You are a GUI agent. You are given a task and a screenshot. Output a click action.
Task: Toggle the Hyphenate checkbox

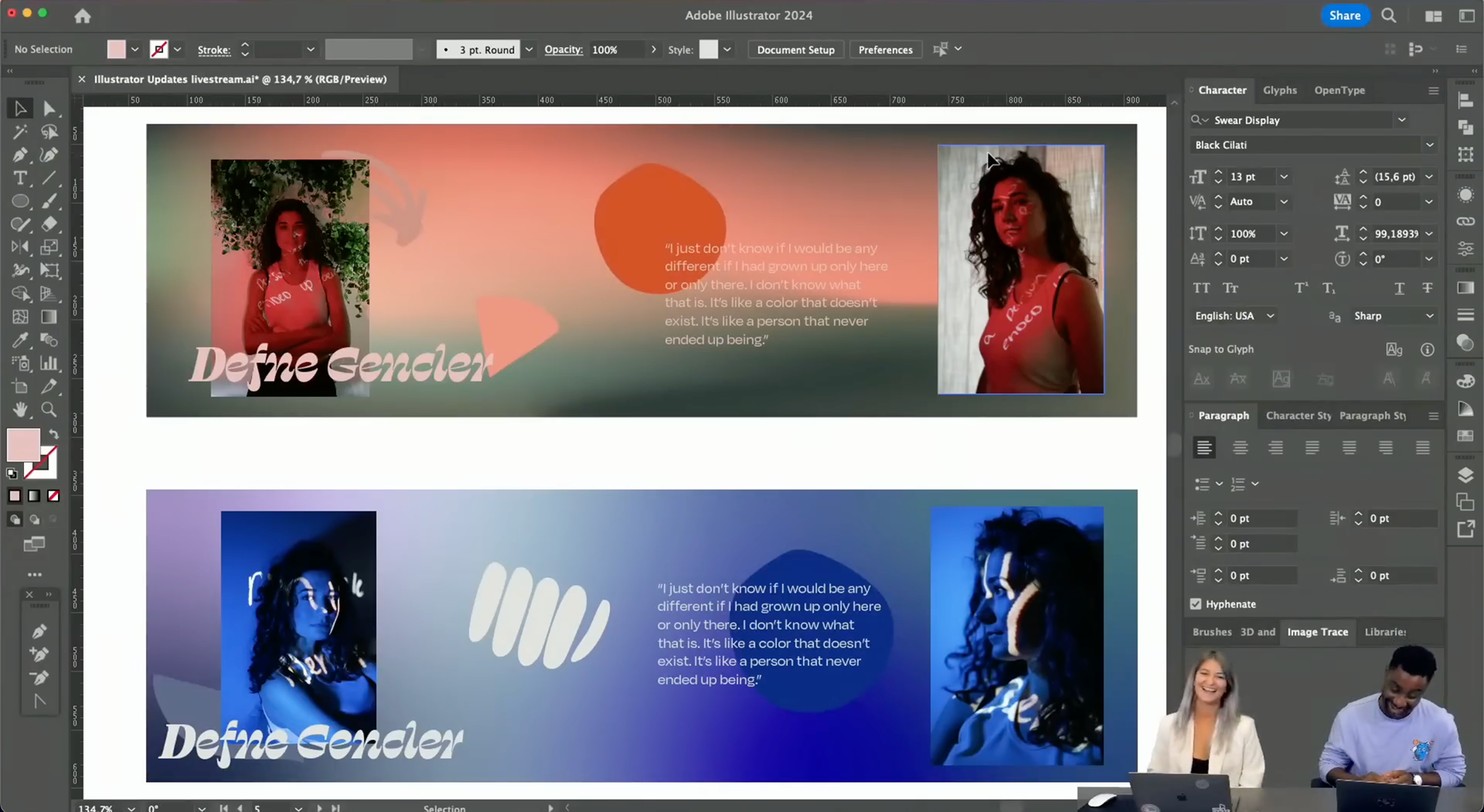(1196, 604)
